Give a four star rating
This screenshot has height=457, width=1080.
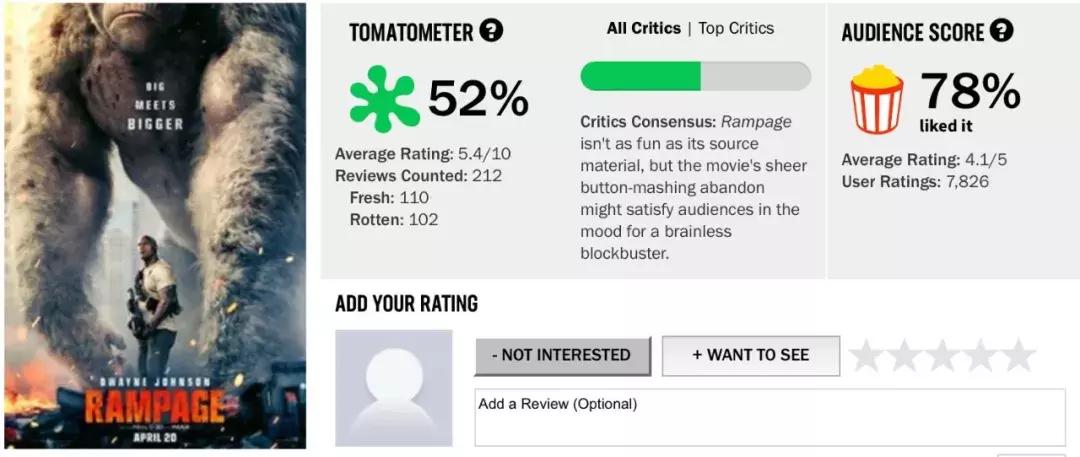pyautogui.click(x=981, y=355)
